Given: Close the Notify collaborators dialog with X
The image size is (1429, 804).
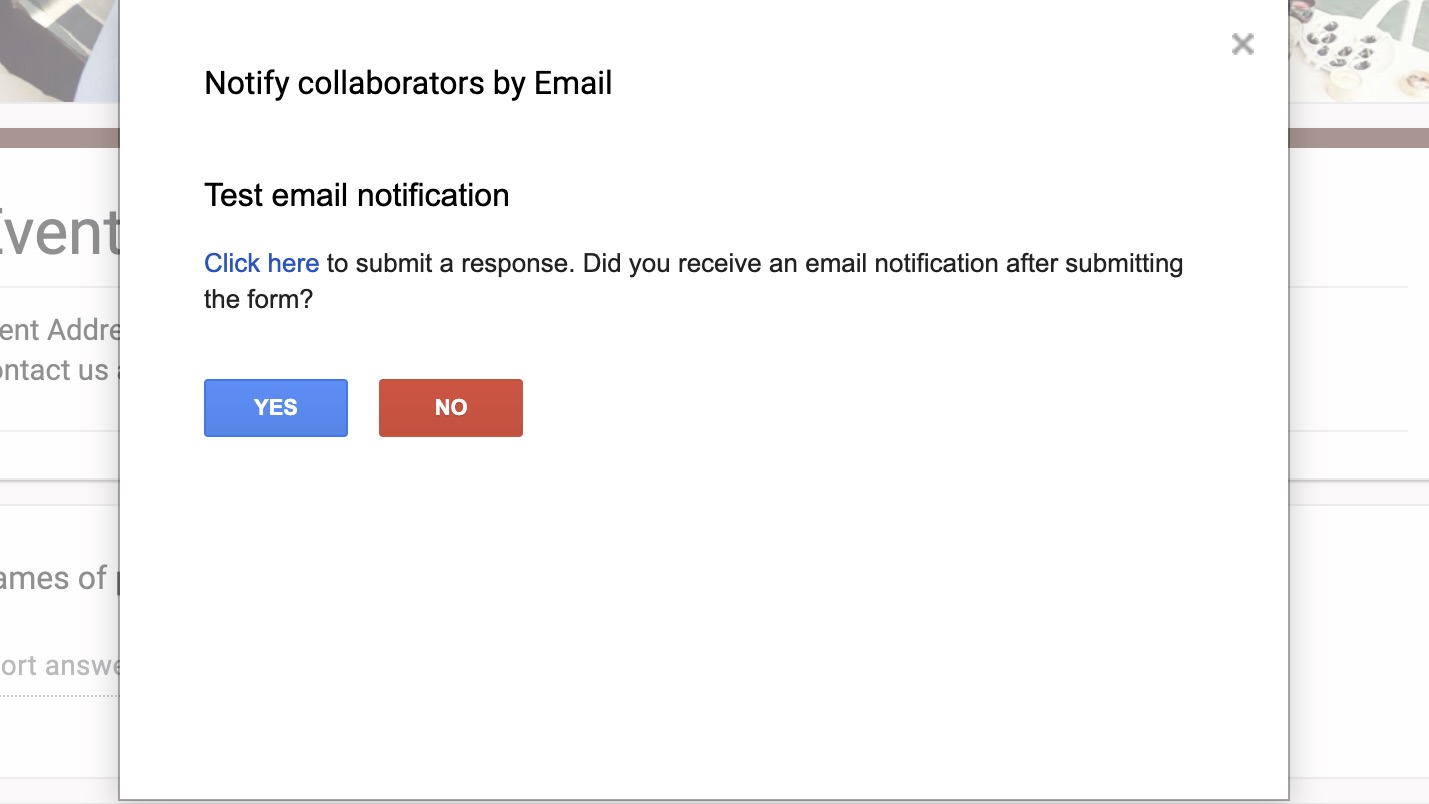Looking at the screenshot, I should [x=1242, y=44].
